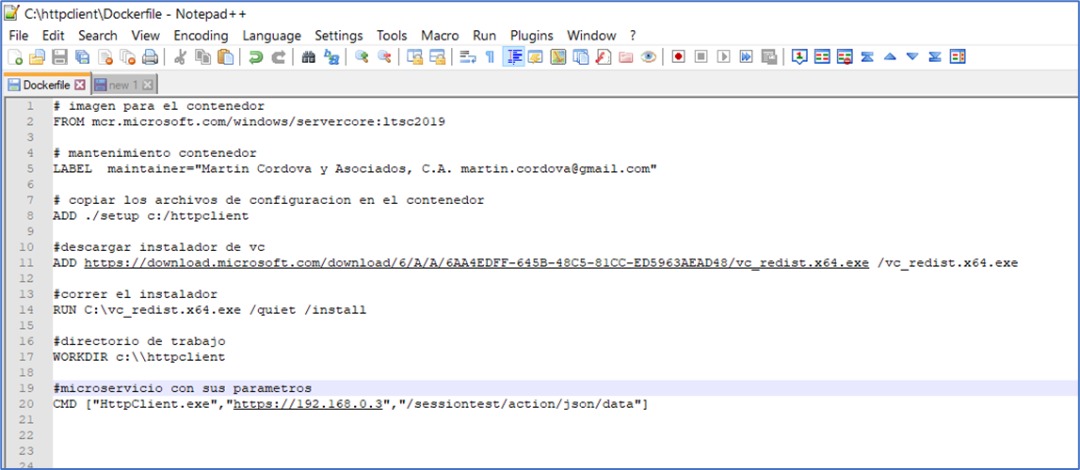Jump to first difference icon

pyautogui.click(x=867, y=58)
